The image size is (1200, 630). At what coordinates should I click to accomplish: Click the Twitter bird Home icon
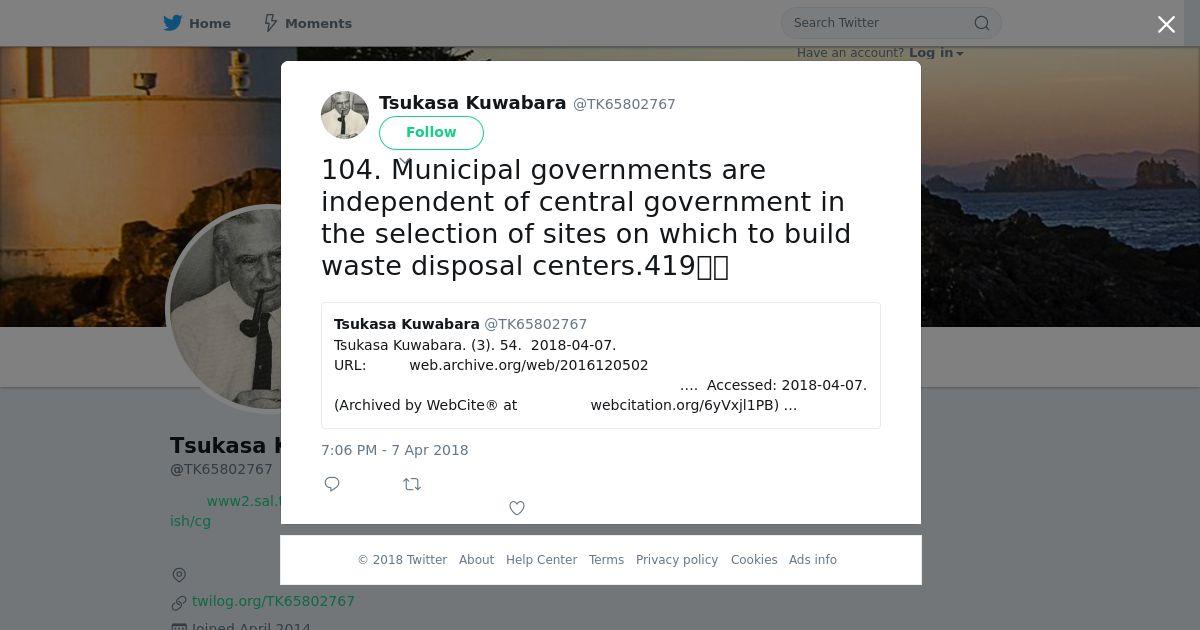pos(173,23)
